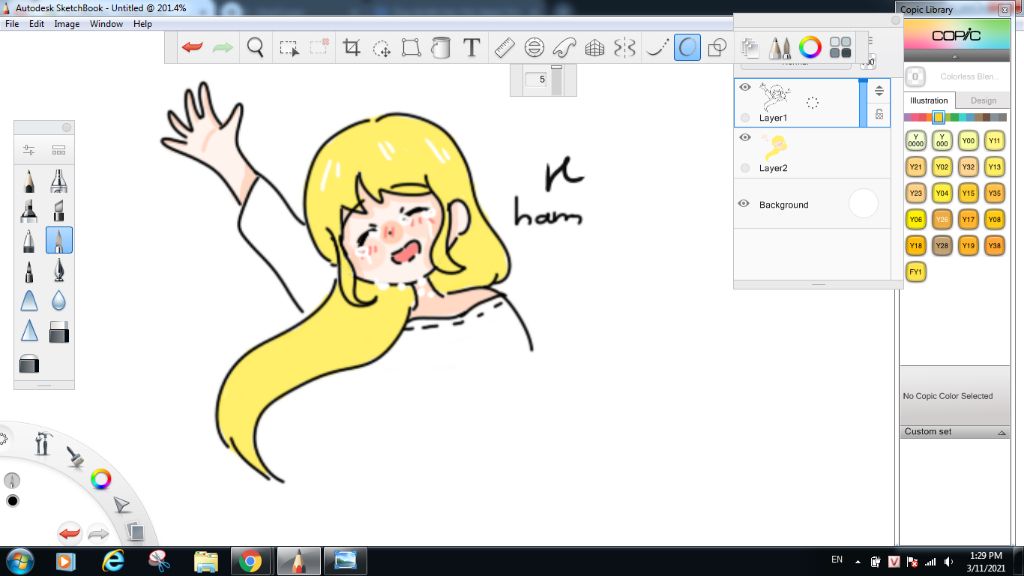
Task: Select the Zoom magnifier tool
Action: click(x=255, y=47)
